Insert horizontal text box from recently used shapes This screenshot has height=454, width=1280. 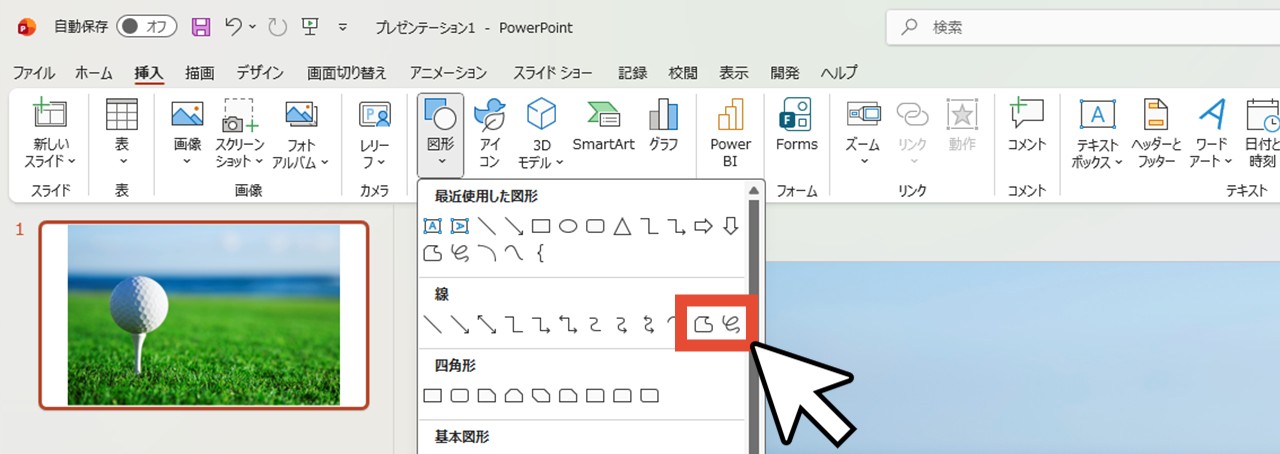pyautogui.click(x=433, y=226)
